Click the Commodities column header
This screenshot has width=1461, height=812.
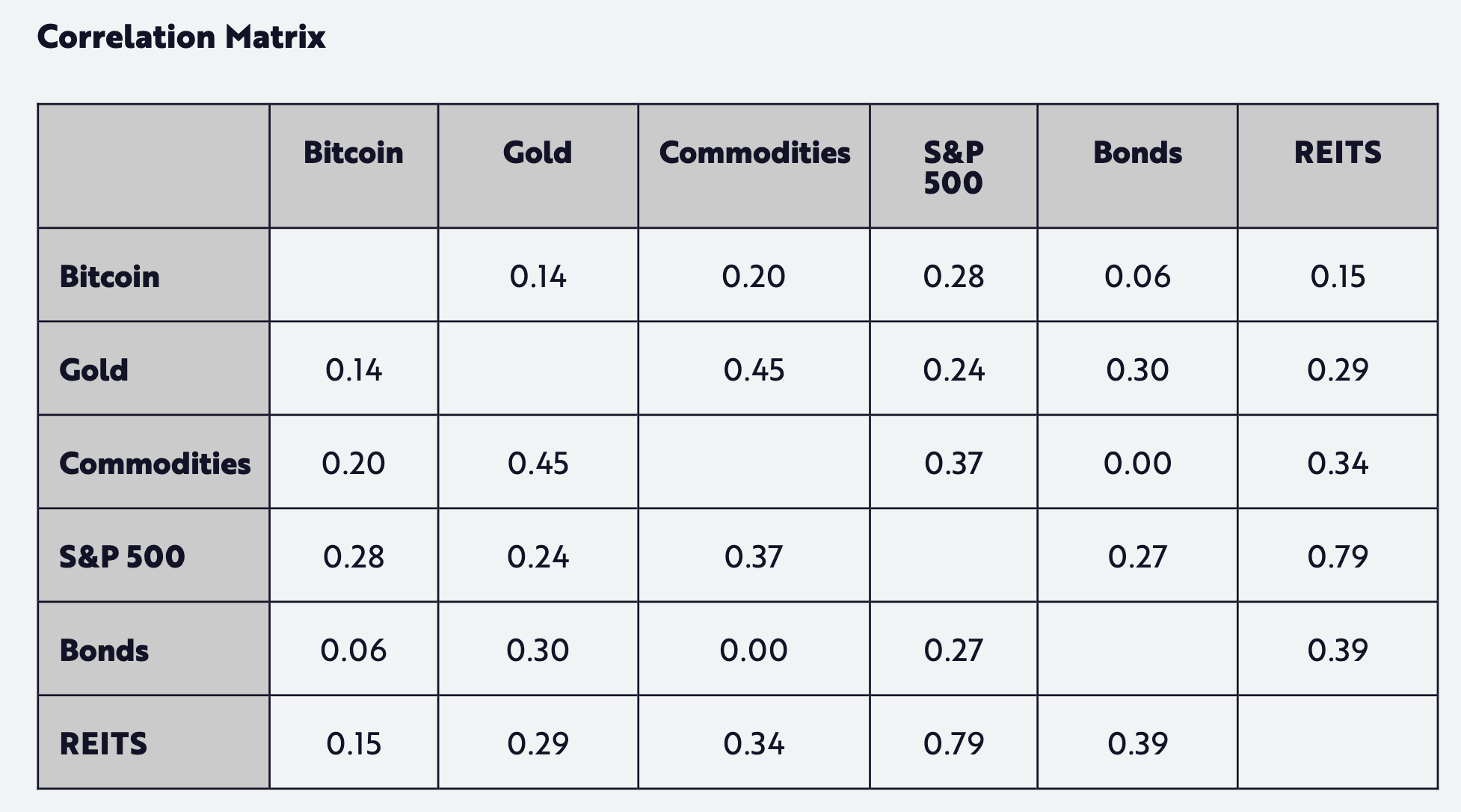(754, 153)
